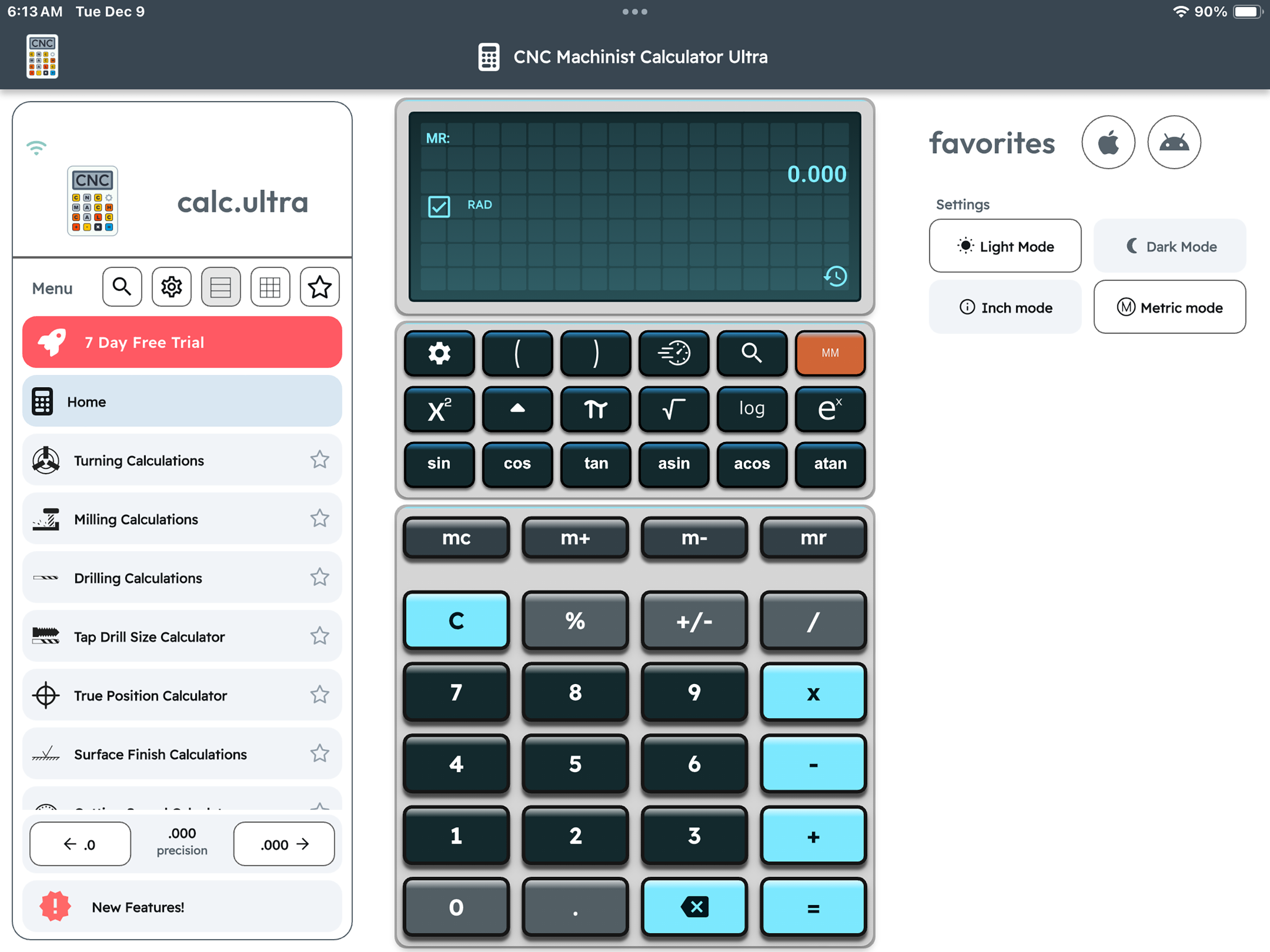Tap the m- memory subtract key
Screen dimensions: 1270x952
pos(694,538)
